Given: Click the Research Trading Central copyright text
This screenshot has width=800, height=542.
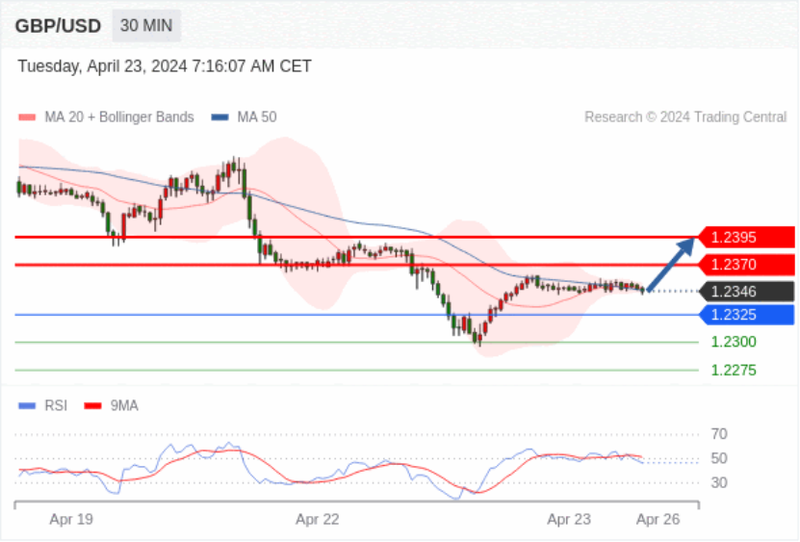Looking at the screenshot, I should click(x=685, y=117).
